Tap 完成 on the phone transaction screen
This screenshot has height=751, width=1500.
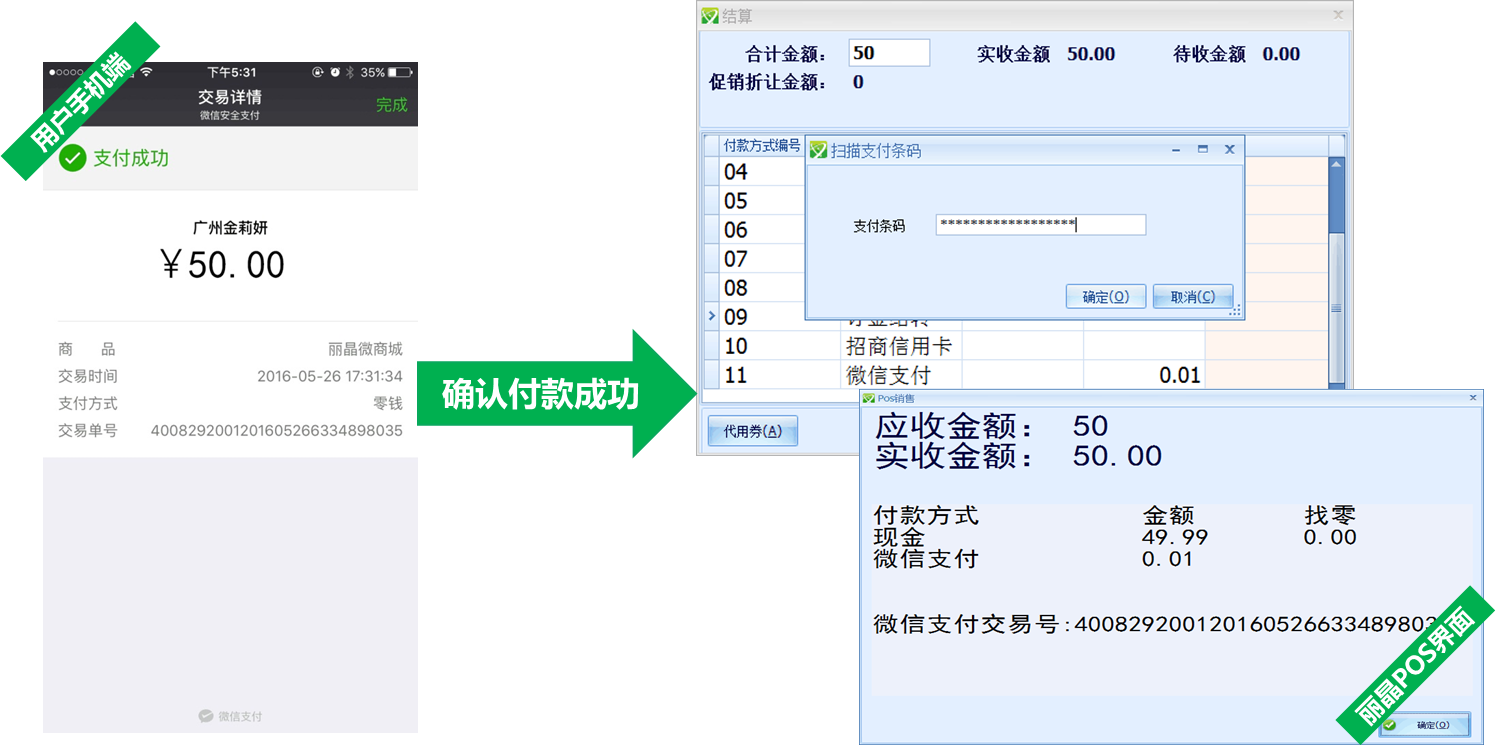coord(391,105)
